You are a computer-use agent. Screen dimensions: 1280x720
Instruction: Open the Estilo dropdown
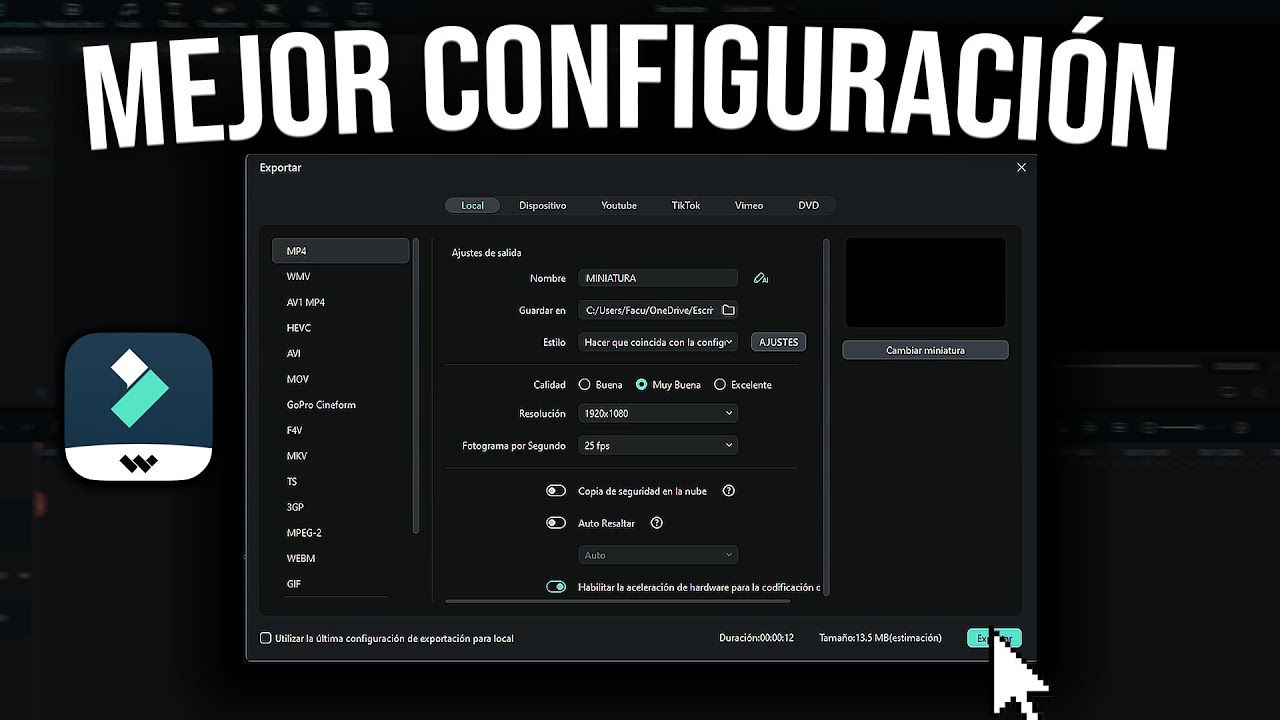pos(658,342)
